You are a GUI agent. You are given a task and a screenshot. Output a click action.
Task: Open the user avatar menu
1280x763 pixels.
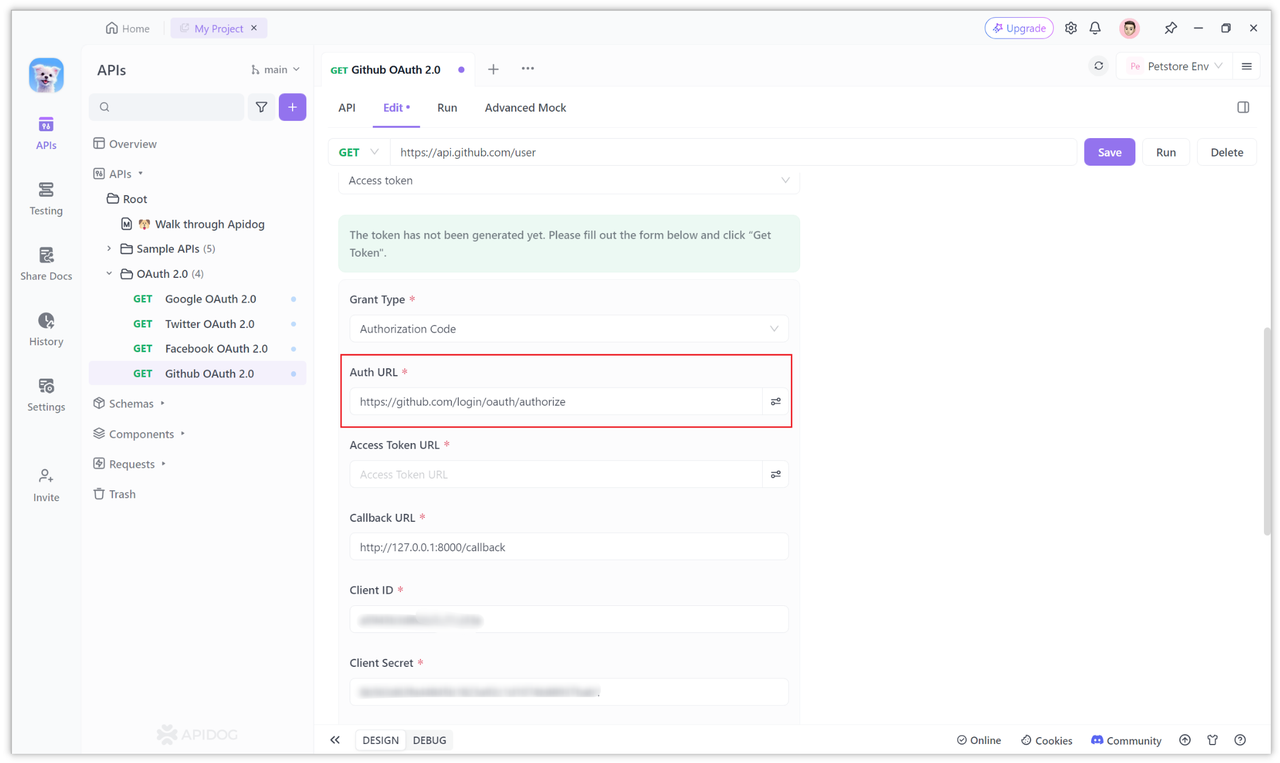(1129, 28)
